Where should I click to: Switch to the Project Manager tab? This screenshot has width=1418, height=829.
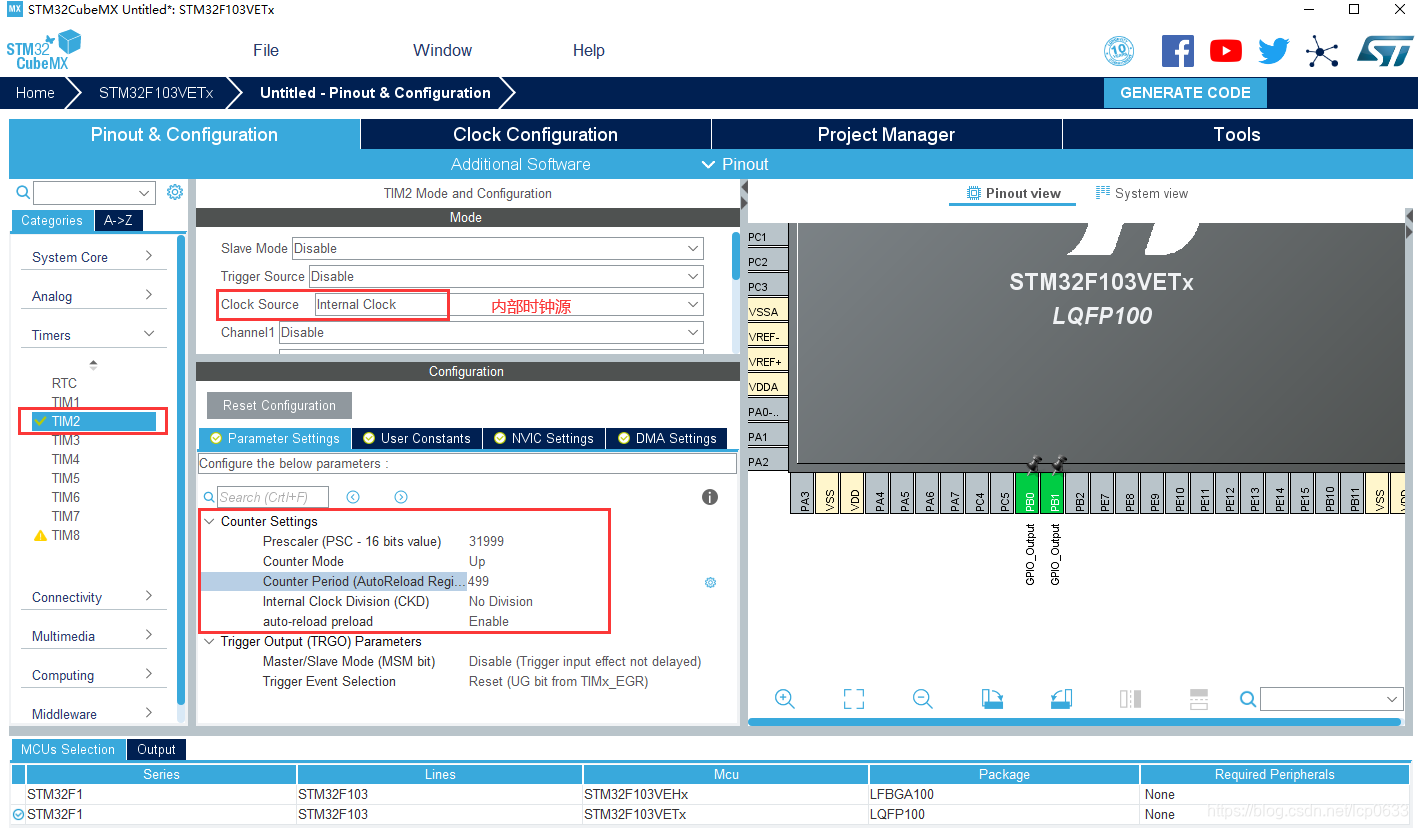click(886, 134)
